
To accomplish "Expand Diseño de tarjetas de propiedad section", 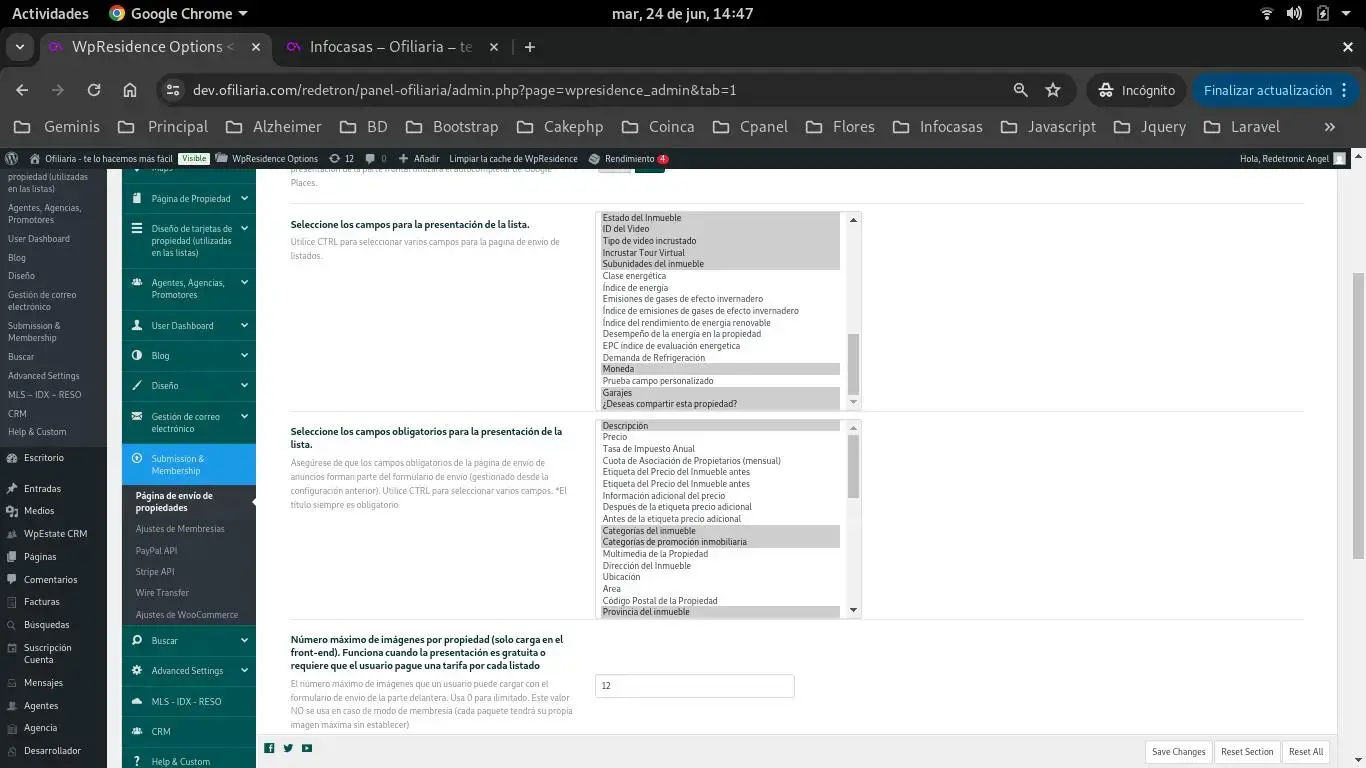I will [189, 241].
